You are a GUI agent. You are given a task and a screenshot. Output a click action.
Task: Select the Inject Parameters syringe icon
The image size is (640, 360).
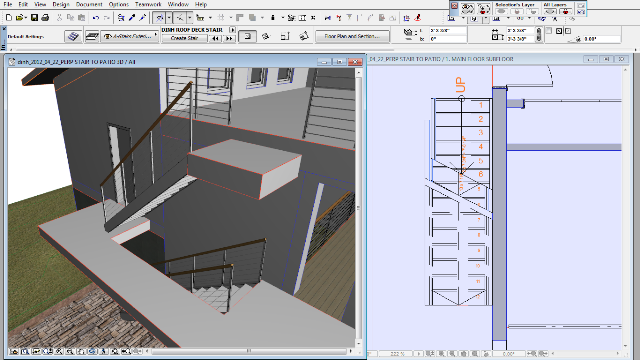tap(142, 18)
